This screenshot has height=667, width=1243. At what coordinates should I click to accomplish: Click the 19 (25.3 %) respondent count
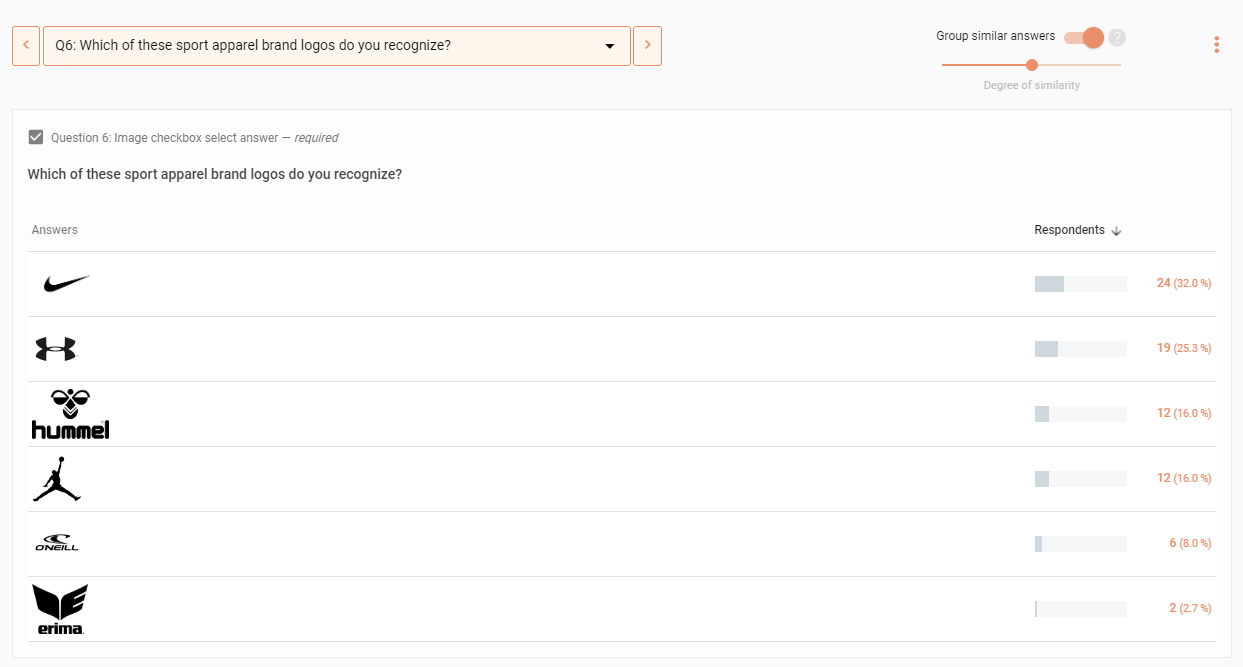(1184, 348)
